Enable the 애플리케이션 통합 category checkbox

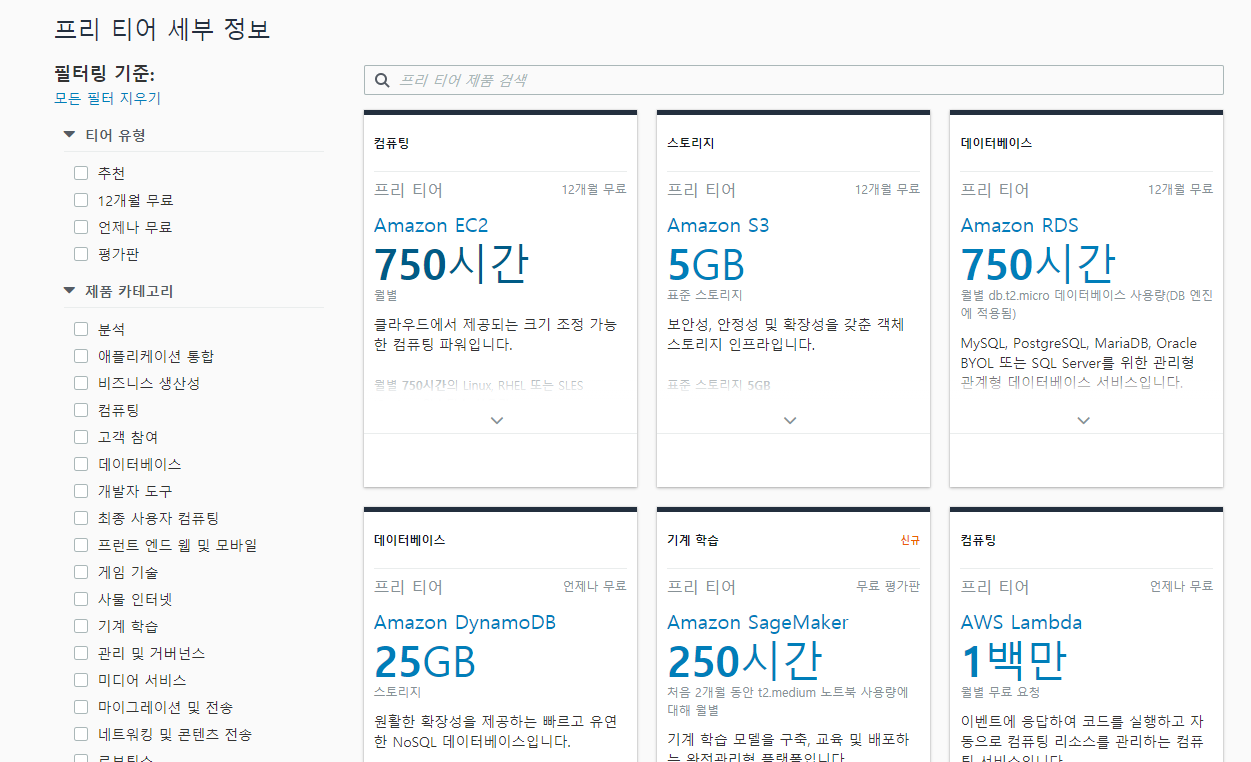coord(81,356)
